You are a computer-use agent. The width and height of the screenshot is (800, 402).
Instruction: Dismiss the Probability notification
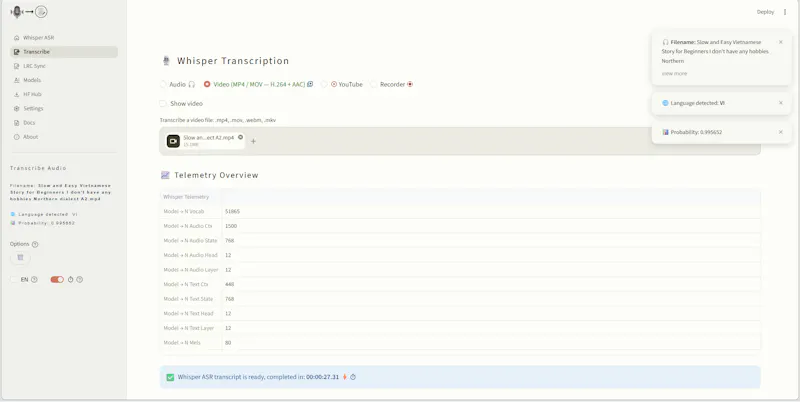pyautogui.click(x=781, y=132)
